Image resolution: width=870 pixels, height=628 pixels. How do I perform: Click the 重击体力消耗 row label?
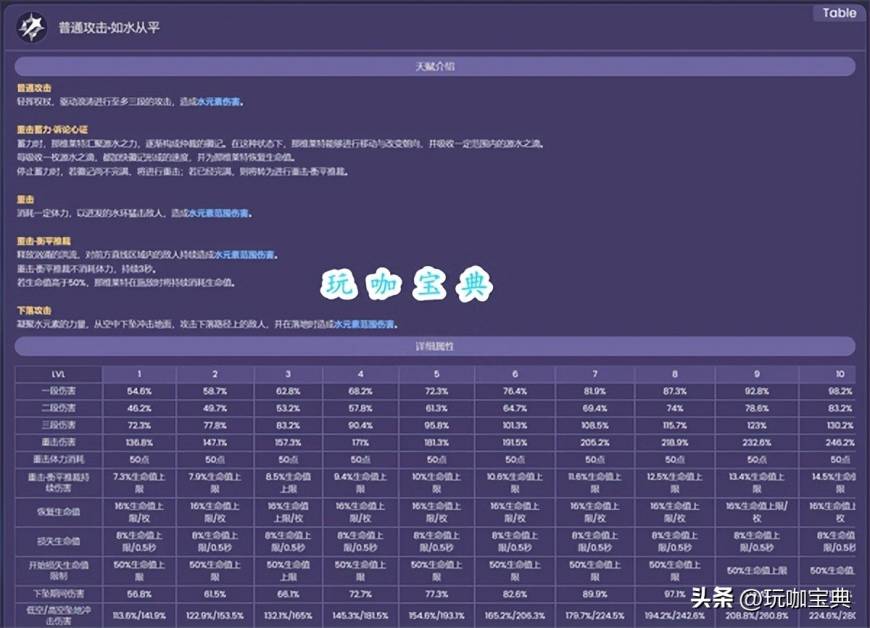[59, 458]
